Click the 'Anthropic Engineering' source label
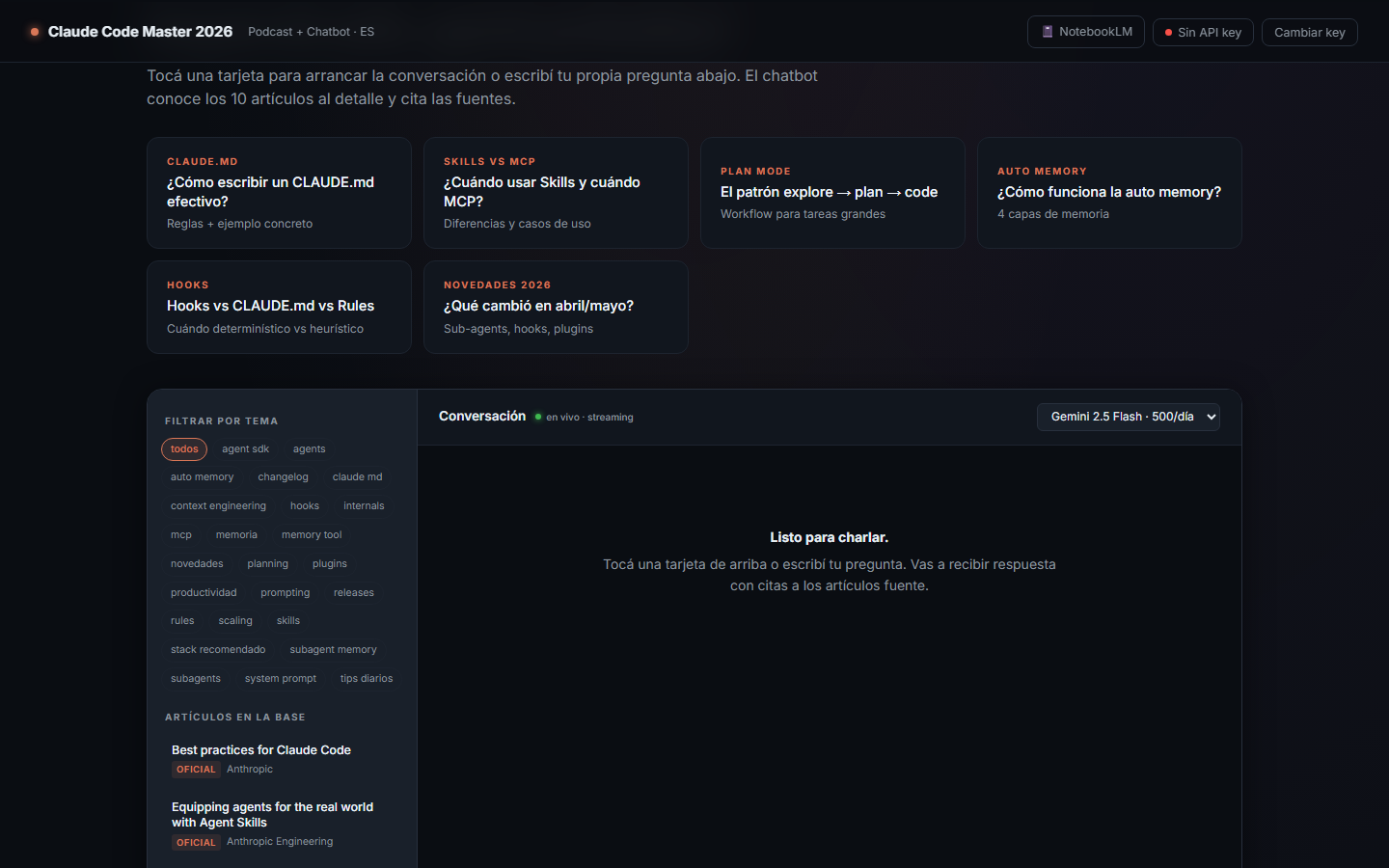This screenshot has height=868, width=1389. tap(280, 842)
